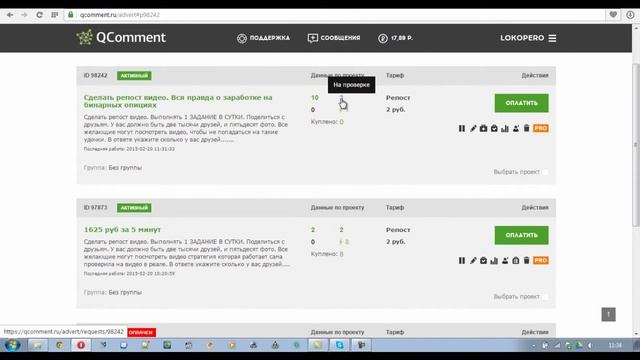Click the taskbar clock

pyautogui.click(x=615, y=345)
